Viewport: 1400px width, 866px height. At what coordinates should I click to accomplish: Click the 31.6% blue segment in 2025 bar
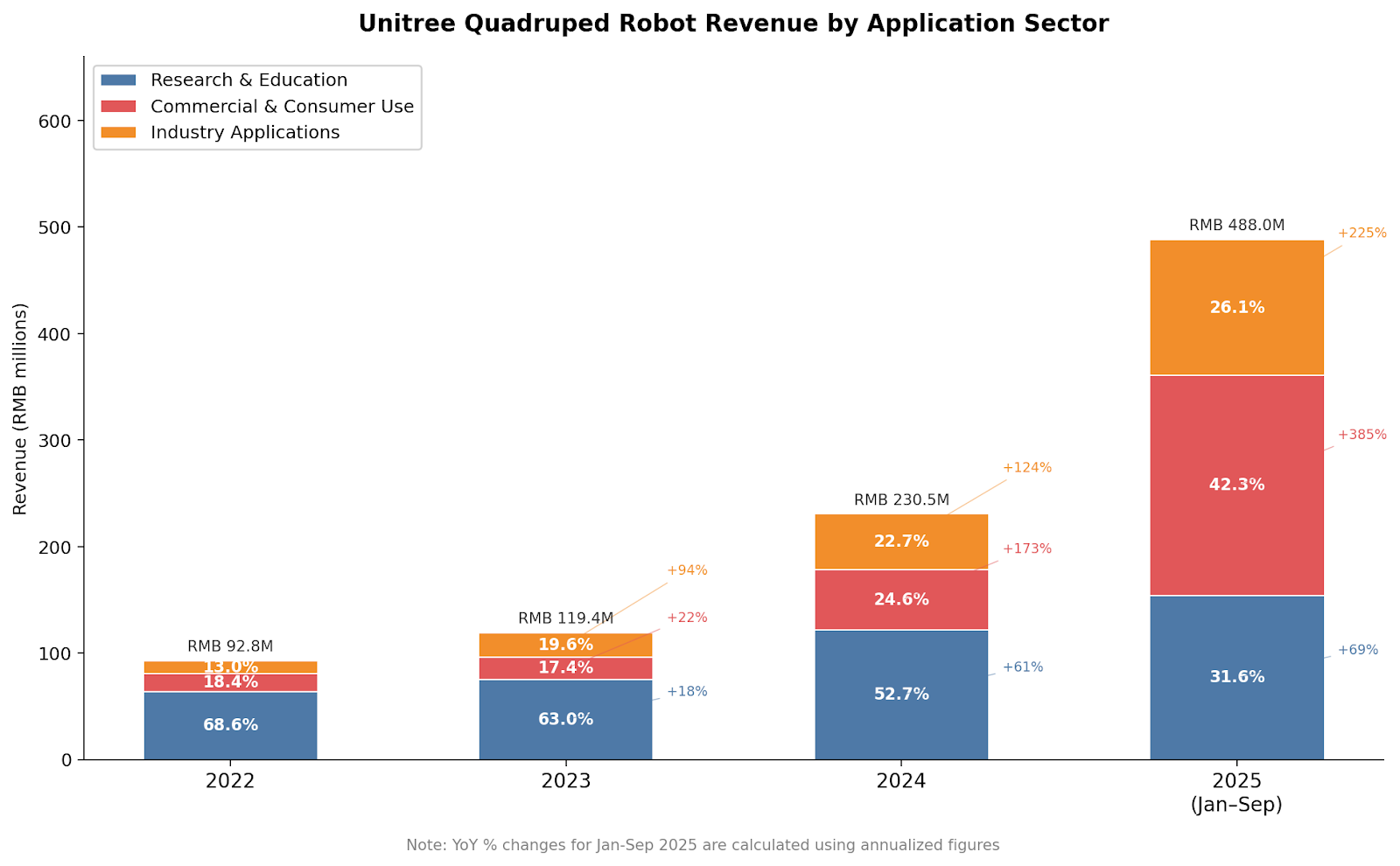pyautogui.click(x=1236, y=677)
